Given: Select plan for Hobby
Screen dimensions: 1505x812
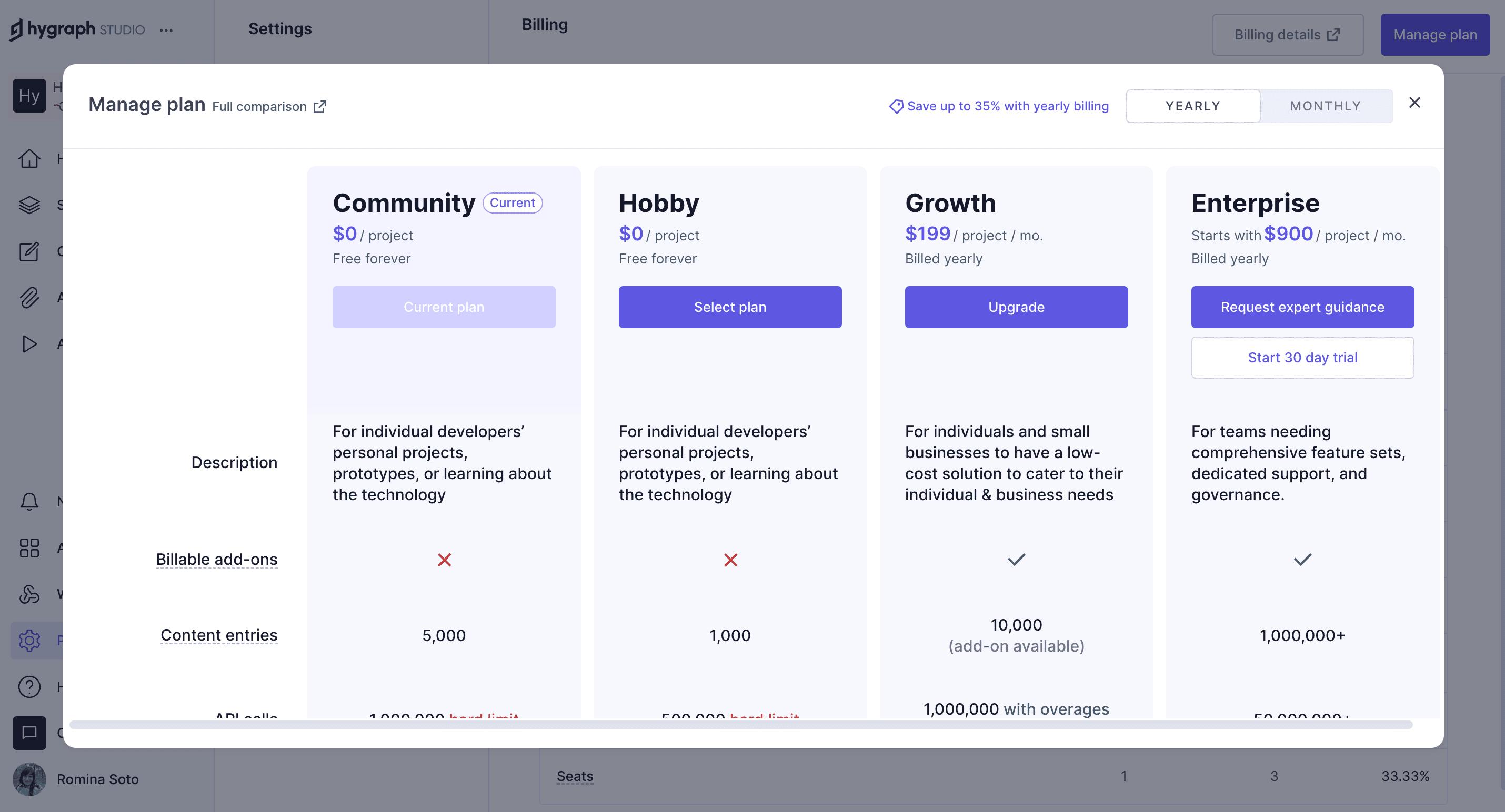Looking at the screenshot, I should [730, 307].
